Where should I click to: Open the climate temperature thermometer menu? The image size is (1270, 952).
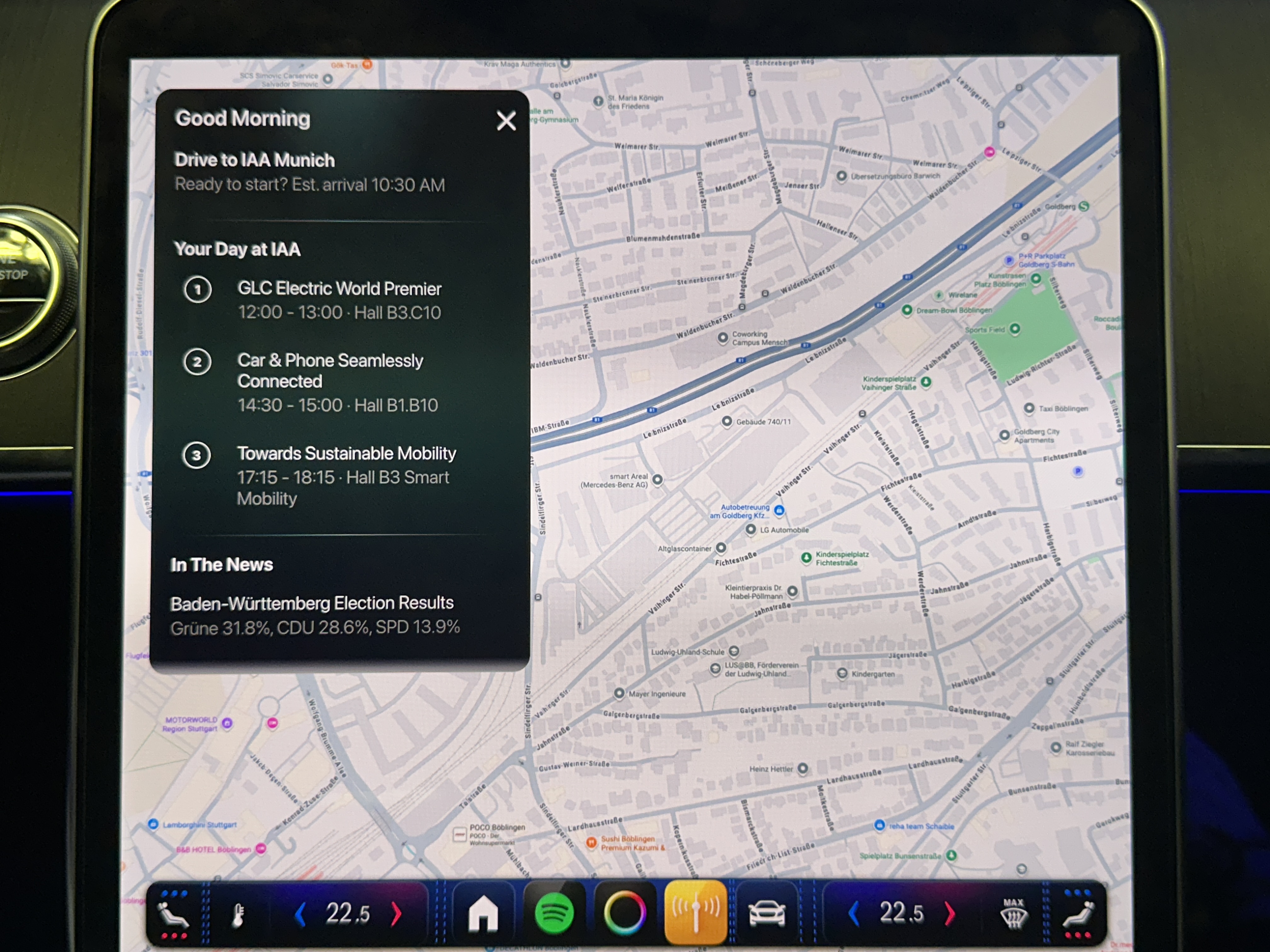(x=238, y=915)
